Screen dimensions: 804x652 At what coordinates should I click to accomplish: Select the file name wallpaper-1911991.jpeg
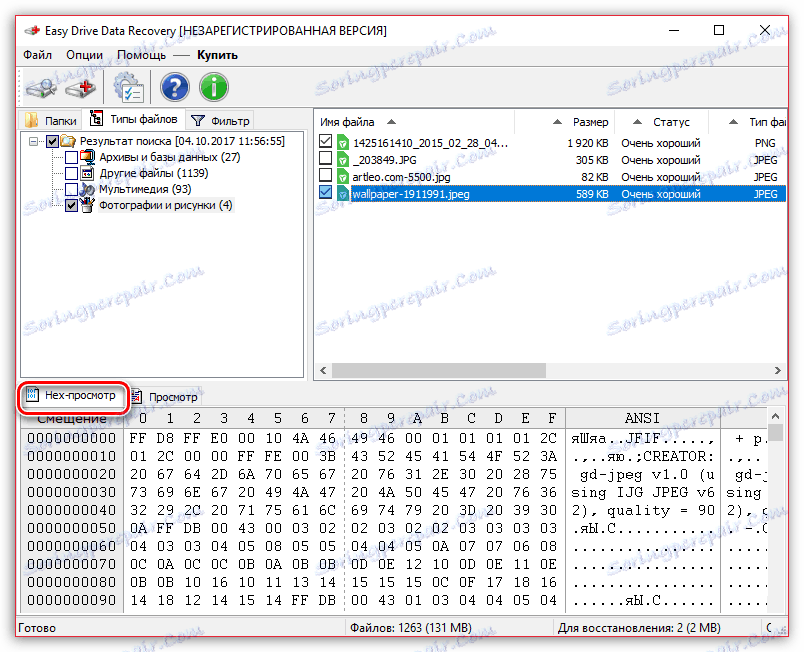click(411, 194)
